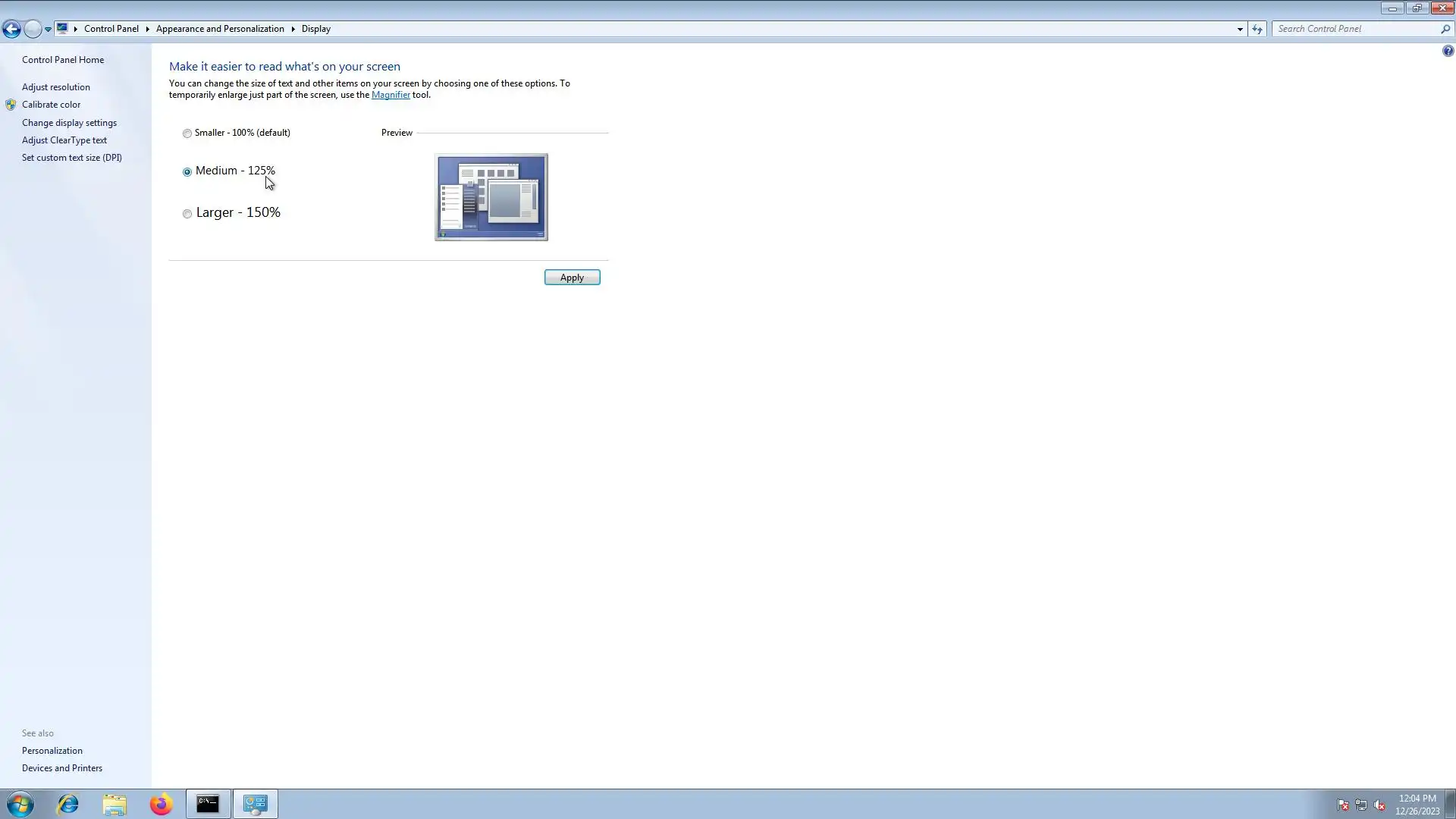
Task: Open the Magnifier tool link
Action: coord(391,95)
